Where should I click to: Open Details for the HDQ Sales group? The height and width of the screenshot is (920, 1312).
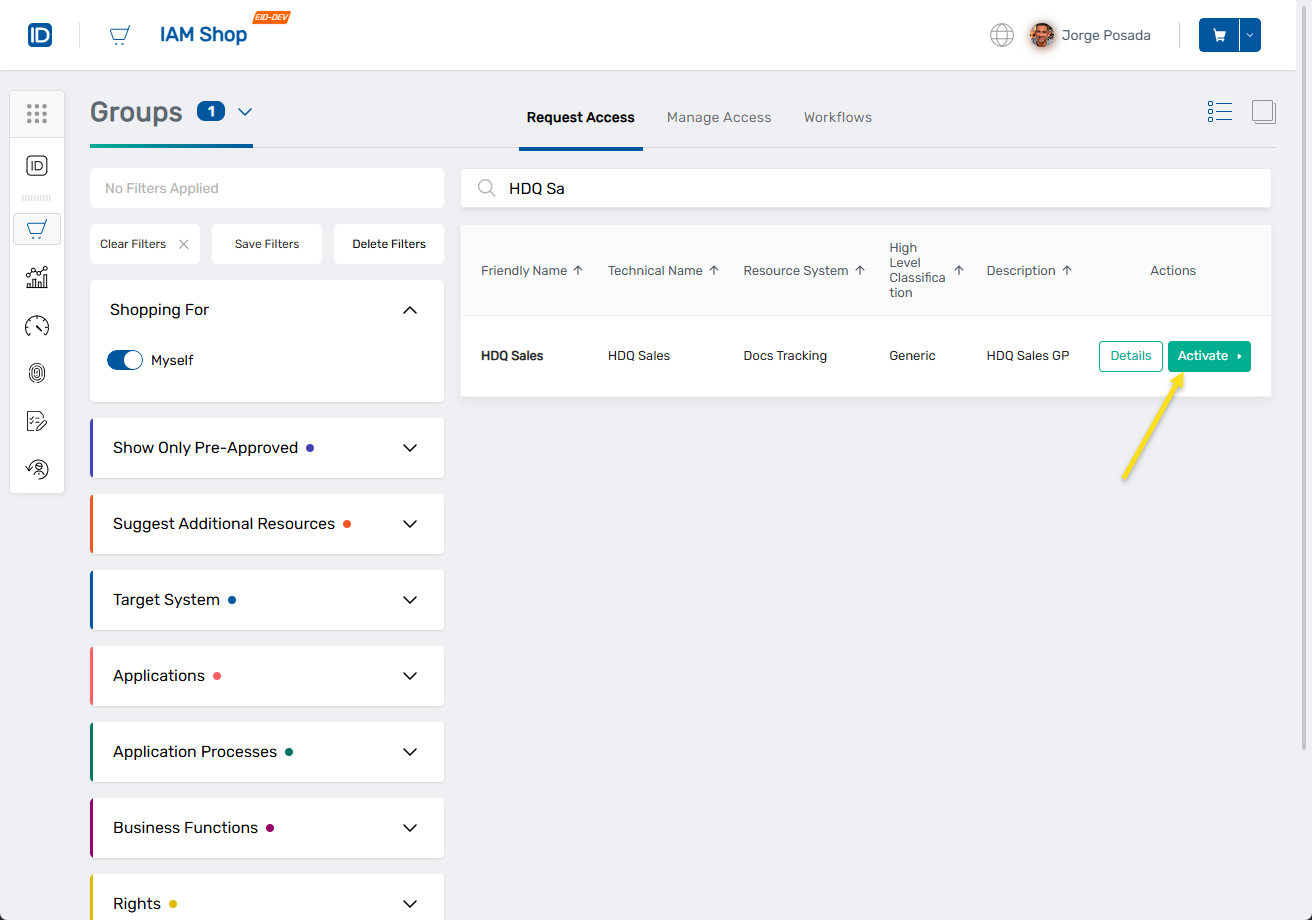tap(1130, 355)
